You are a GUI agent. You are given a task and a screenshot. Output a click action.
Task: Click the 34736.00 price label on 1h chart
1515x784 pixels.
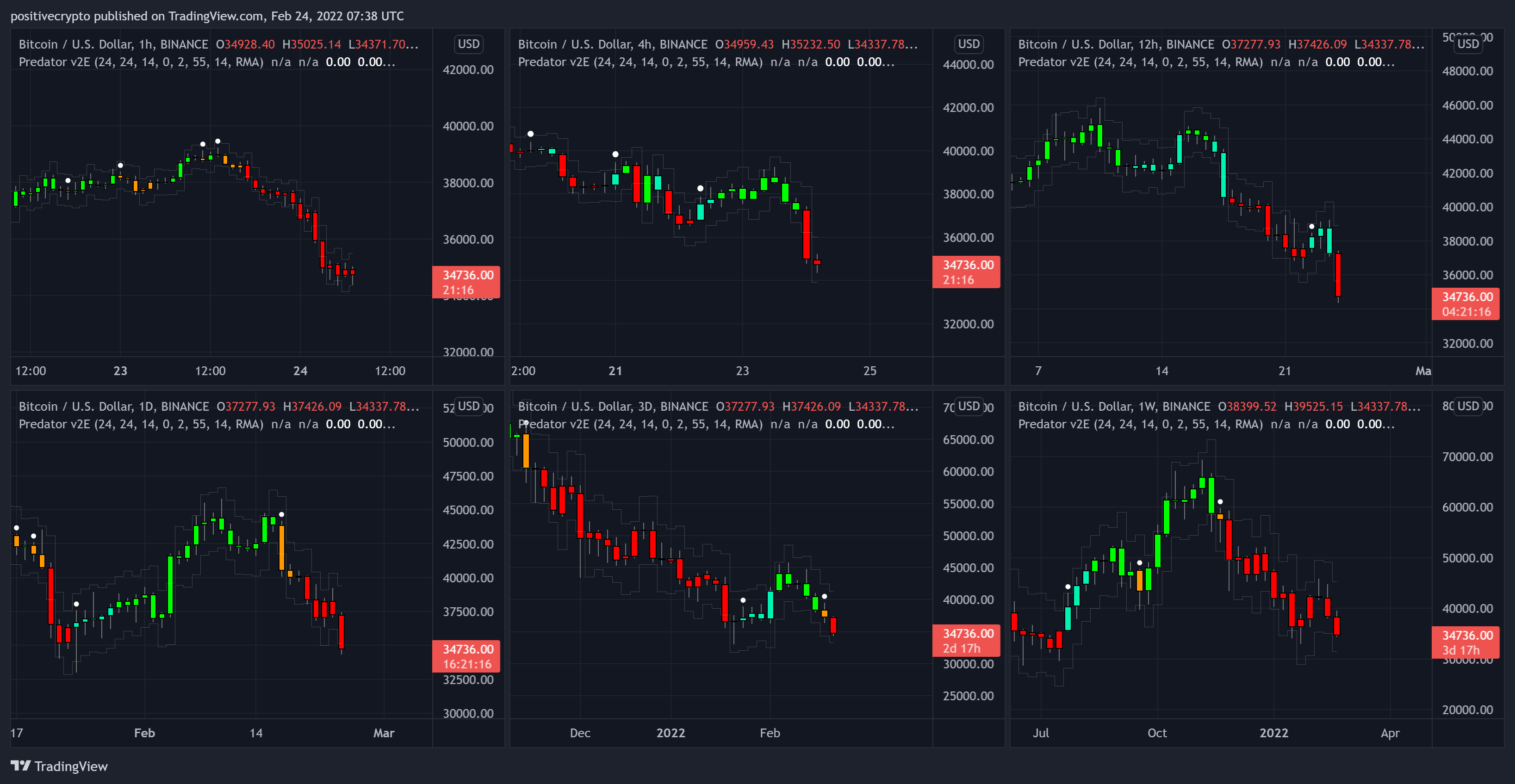coord(466,282)
